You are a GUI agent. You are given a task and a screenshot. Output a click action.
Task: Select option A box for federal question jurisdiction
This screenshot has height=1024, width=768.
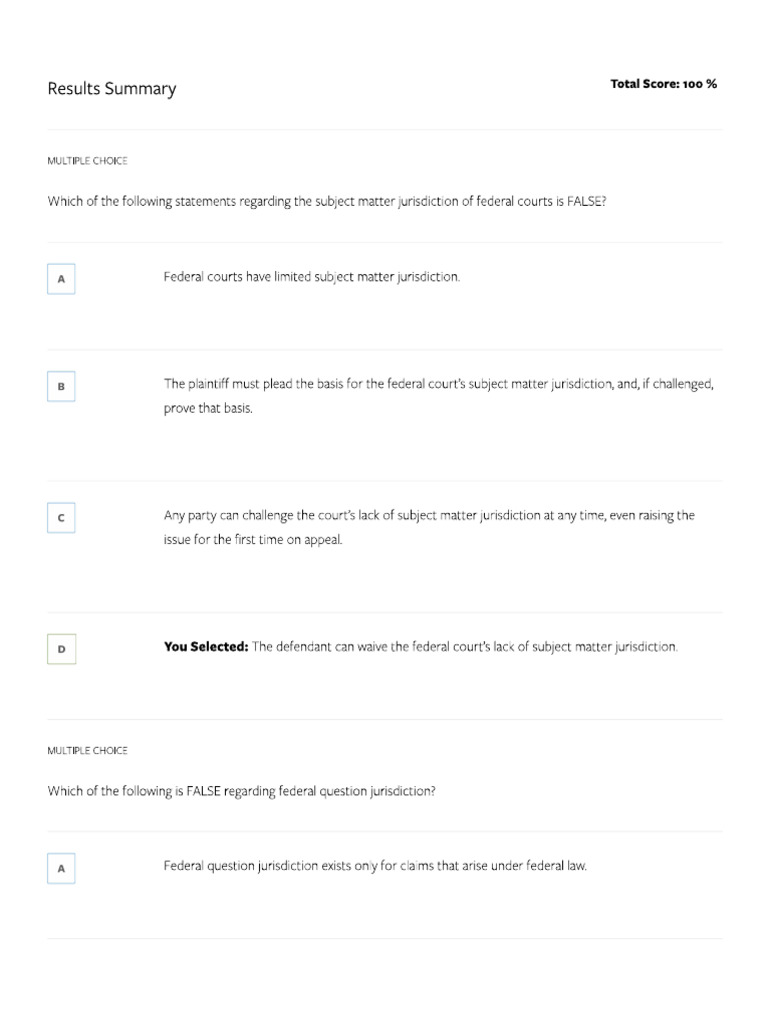click(x=61, y=869)
